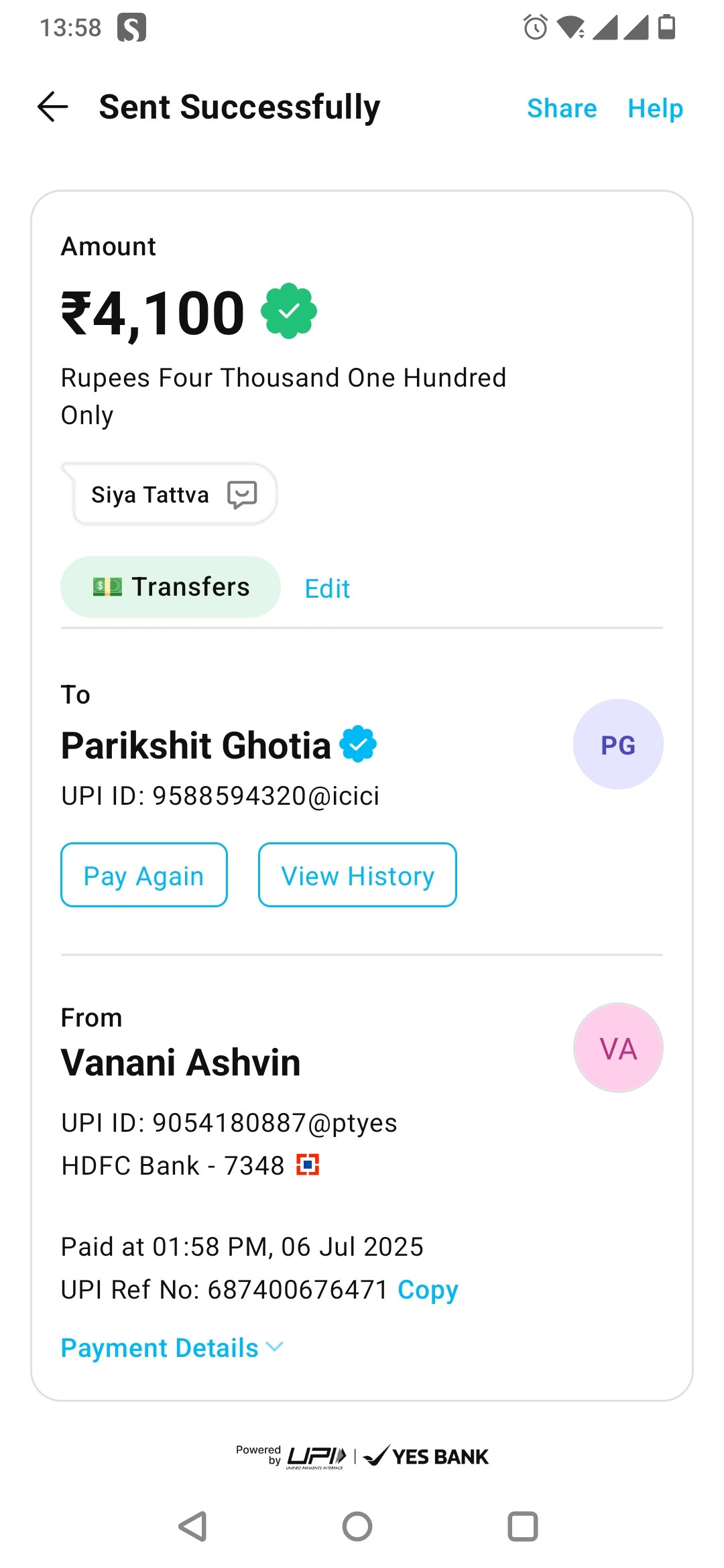Image resolution: width=724 pixels, height=1568 pixels.
Task: Tap the PG avatar circle
Action: pos(618,744)
